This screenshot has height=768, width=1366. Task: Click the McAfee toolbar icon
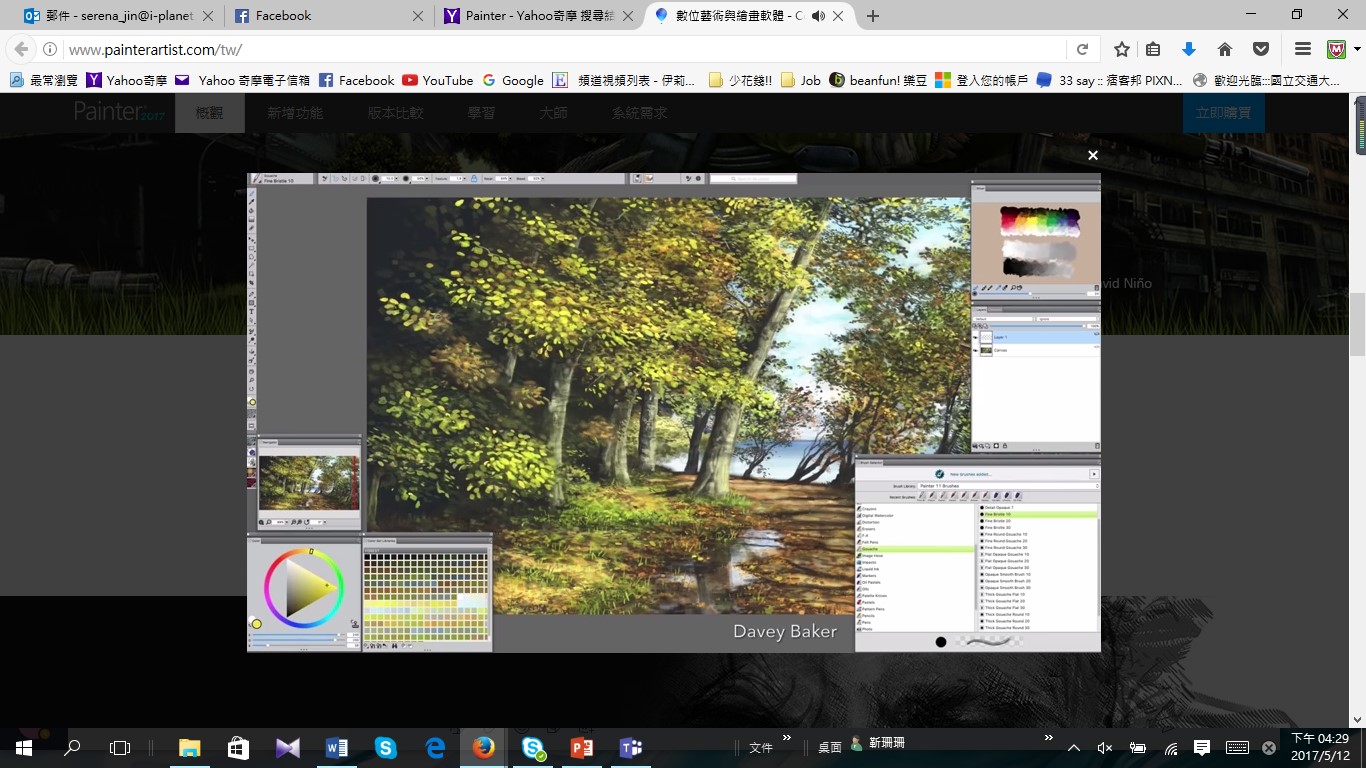(x=1336, y=49)
